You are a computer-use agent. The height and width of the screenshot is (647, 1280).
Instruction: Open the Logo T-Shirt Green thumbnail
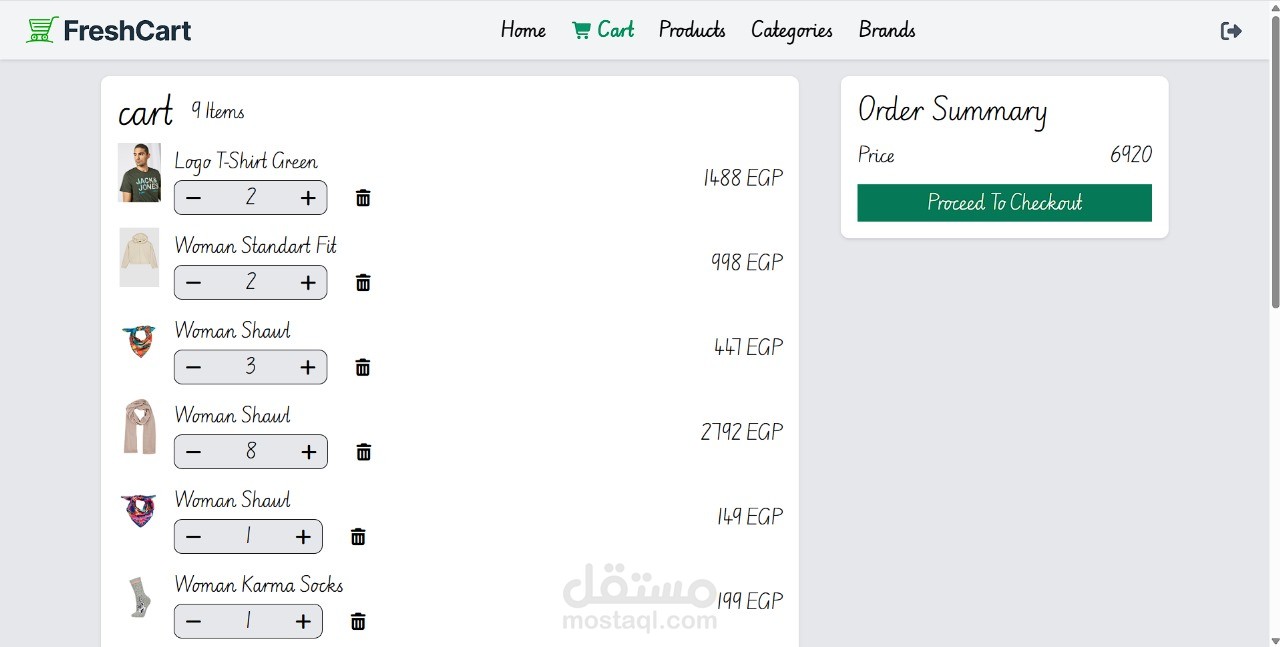[x=139, y=173]
